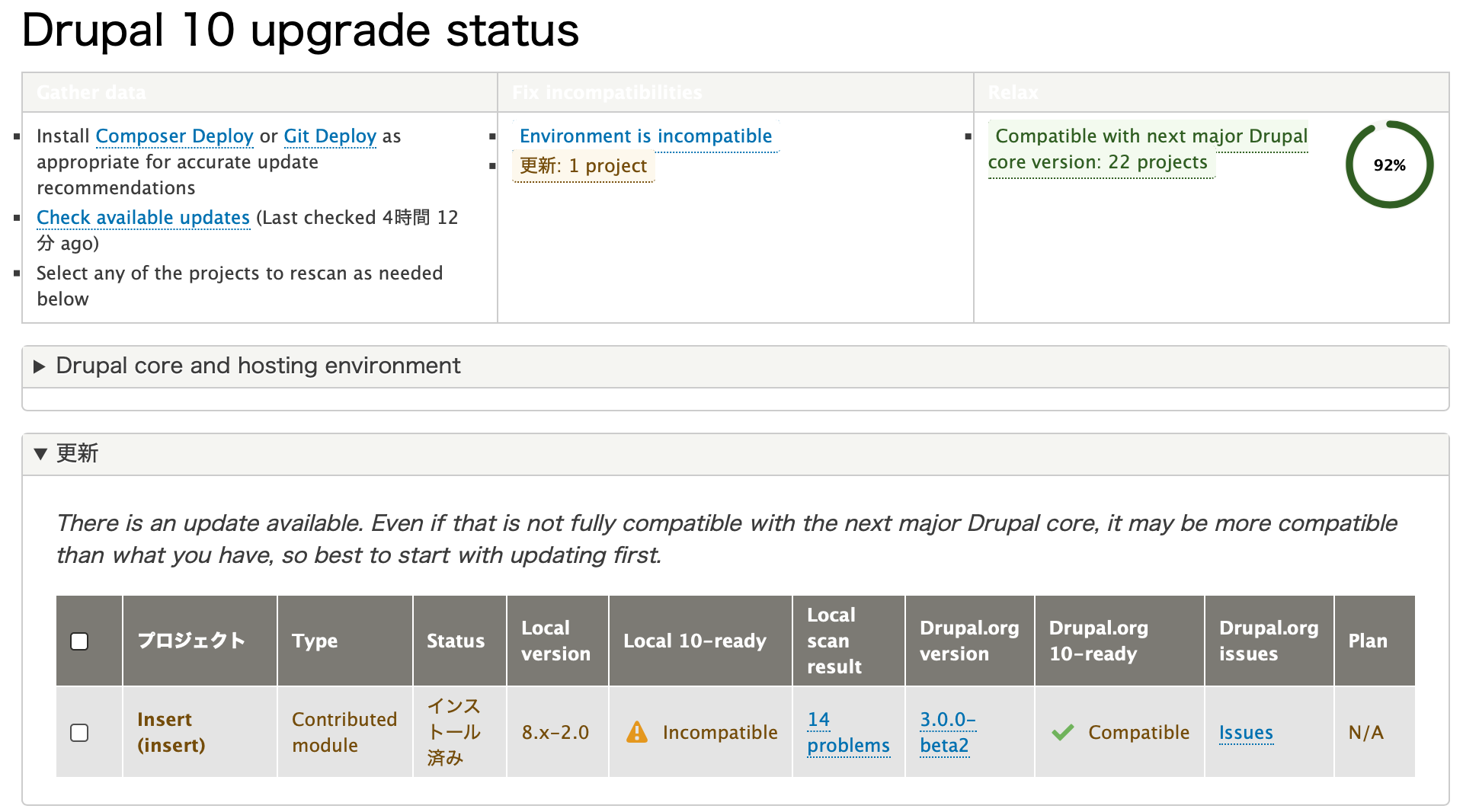Click the orange Incompatible warning icon
The image size is (1463, 812).
pos(636,732)
